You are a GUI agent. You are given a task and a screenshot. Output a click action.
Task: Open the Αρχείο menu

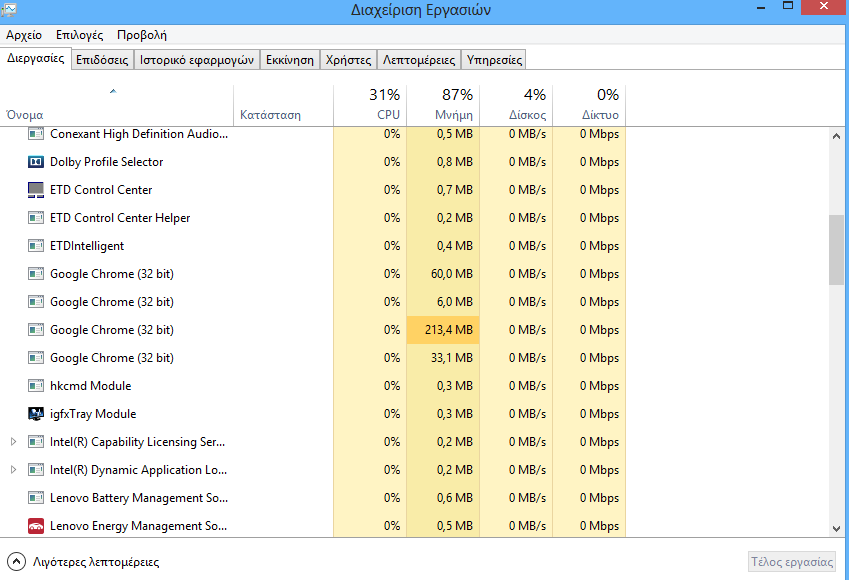point(24,35)
